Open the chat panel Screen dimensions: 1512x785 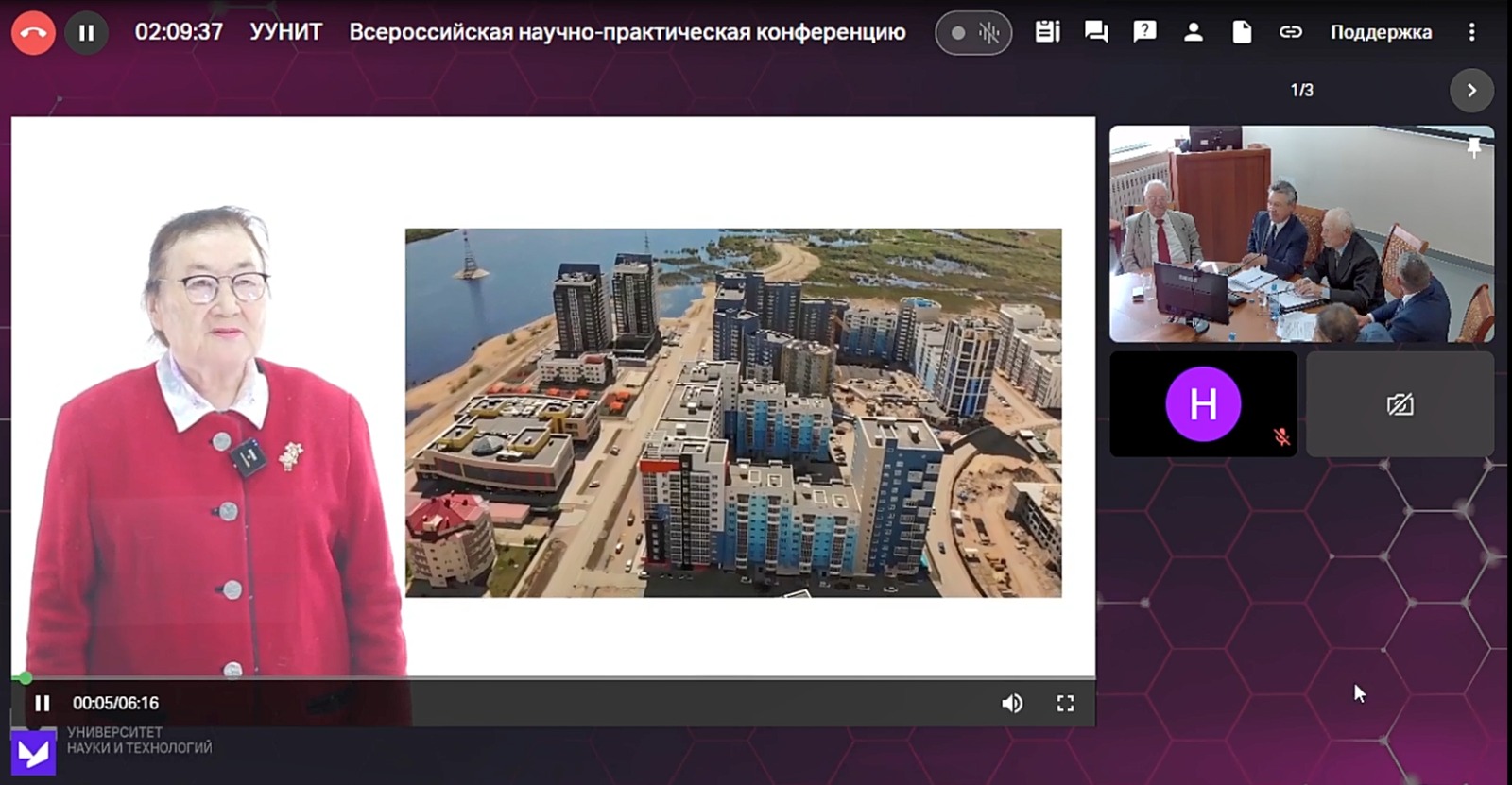(x=1096, y=32)
